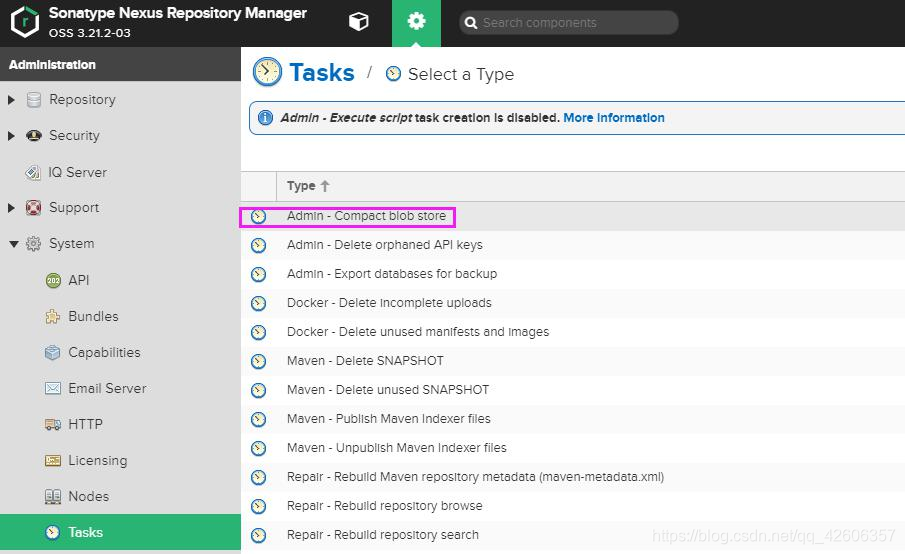Viewport: 905px width, 554px height.
Task: Click the Tasks clock icon in sidebar
Action: pos(53,532)
